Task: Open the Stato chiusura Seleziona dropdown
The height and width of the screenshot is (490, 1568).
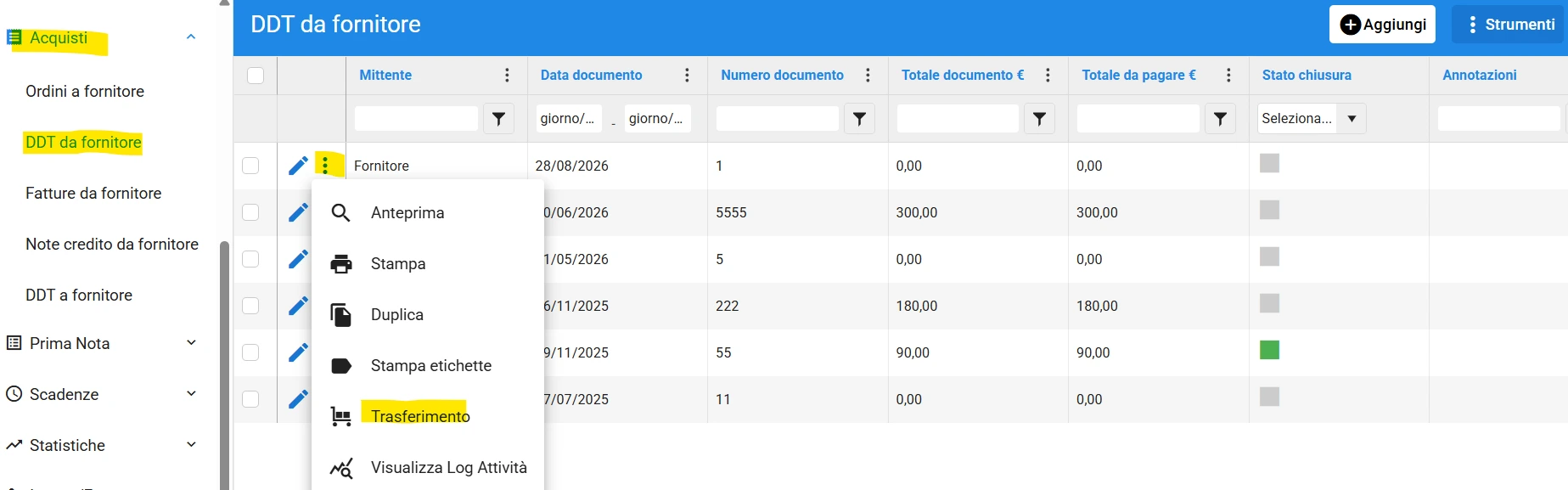Action: tap(1312, 119)
